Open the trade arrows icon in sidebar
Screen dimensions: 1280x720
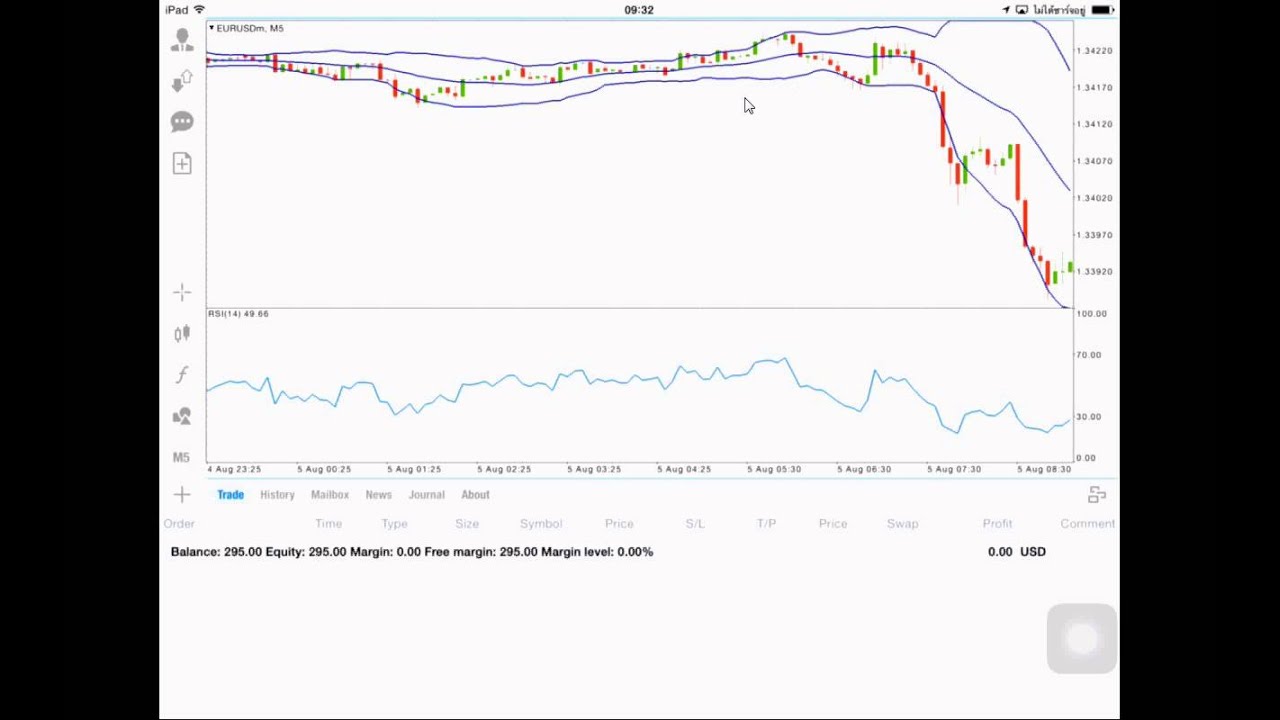tap(182, 81)
